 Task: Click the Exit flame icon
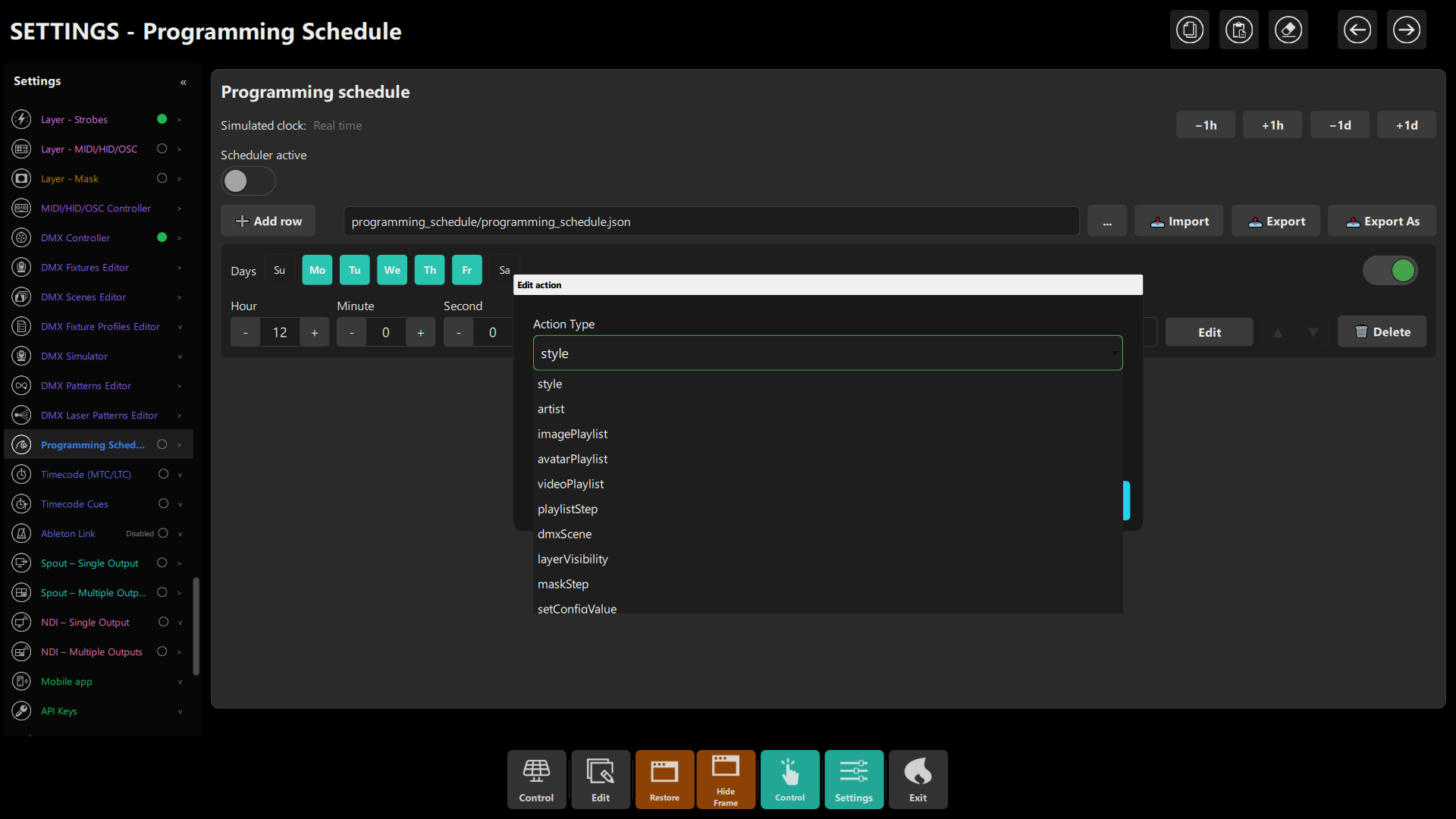point(918,779)
